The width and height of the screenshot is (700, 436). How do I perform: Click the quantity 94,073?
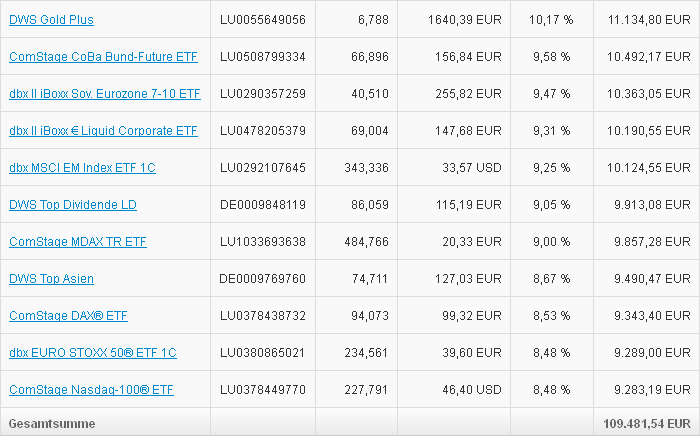(x=370, y=316)
